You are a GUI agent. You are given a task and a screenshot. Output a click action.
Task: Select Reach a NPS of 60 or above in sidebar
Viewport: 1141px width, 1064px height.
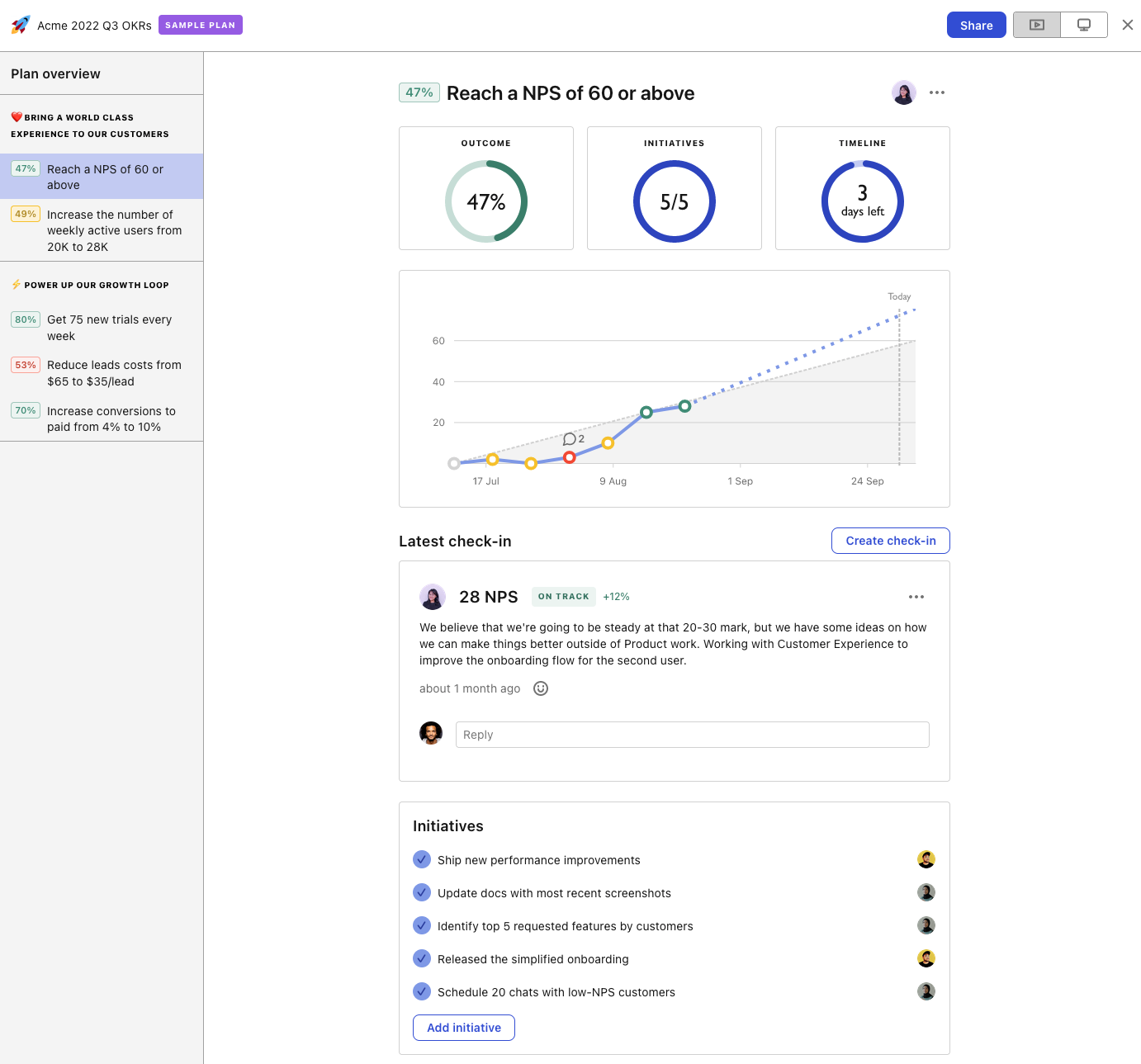pyautogui.click(x=102, y=177)
